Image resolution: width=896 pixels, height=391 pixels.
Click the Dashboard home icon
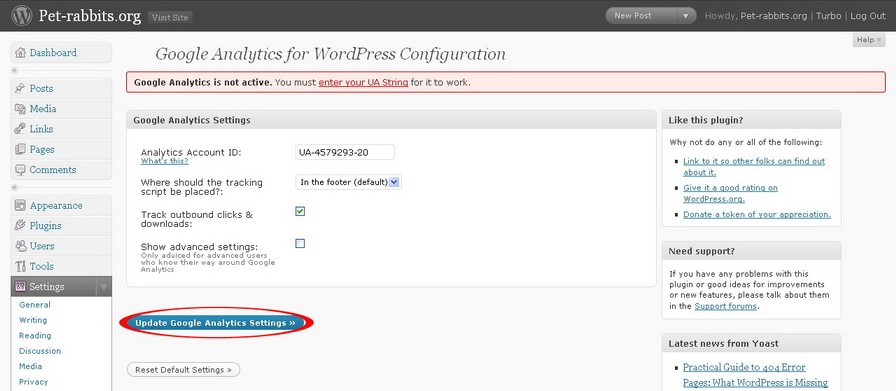tap(21, 53)
